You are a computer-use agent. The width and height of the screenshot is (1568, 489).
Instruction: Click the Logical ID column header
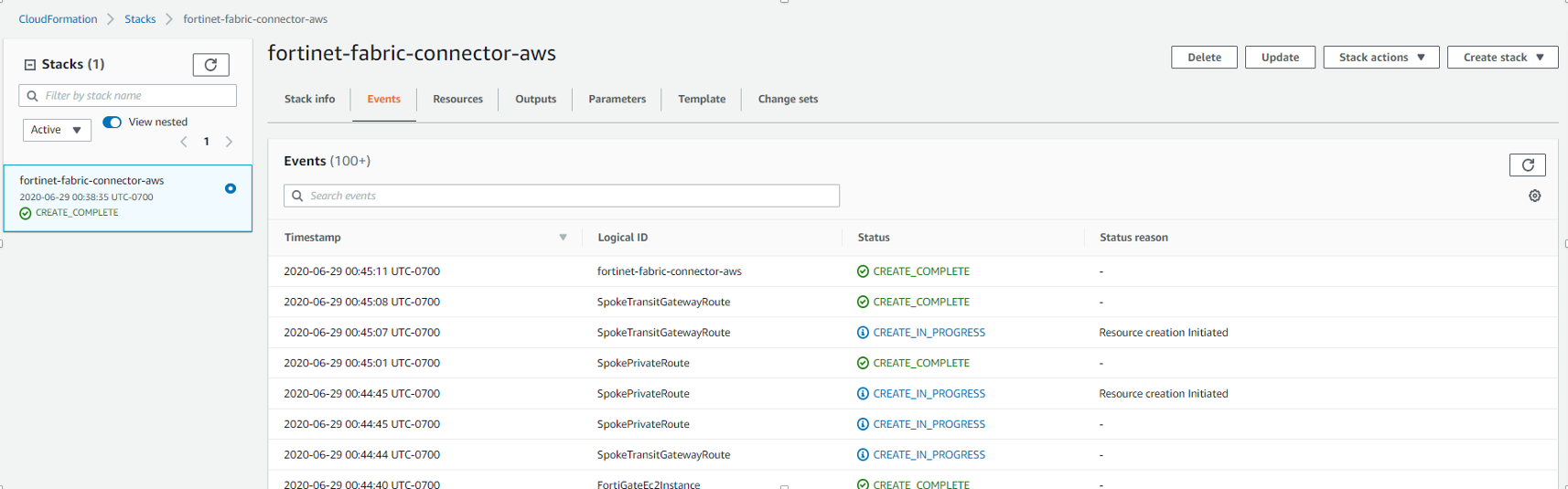pos(622,238)
